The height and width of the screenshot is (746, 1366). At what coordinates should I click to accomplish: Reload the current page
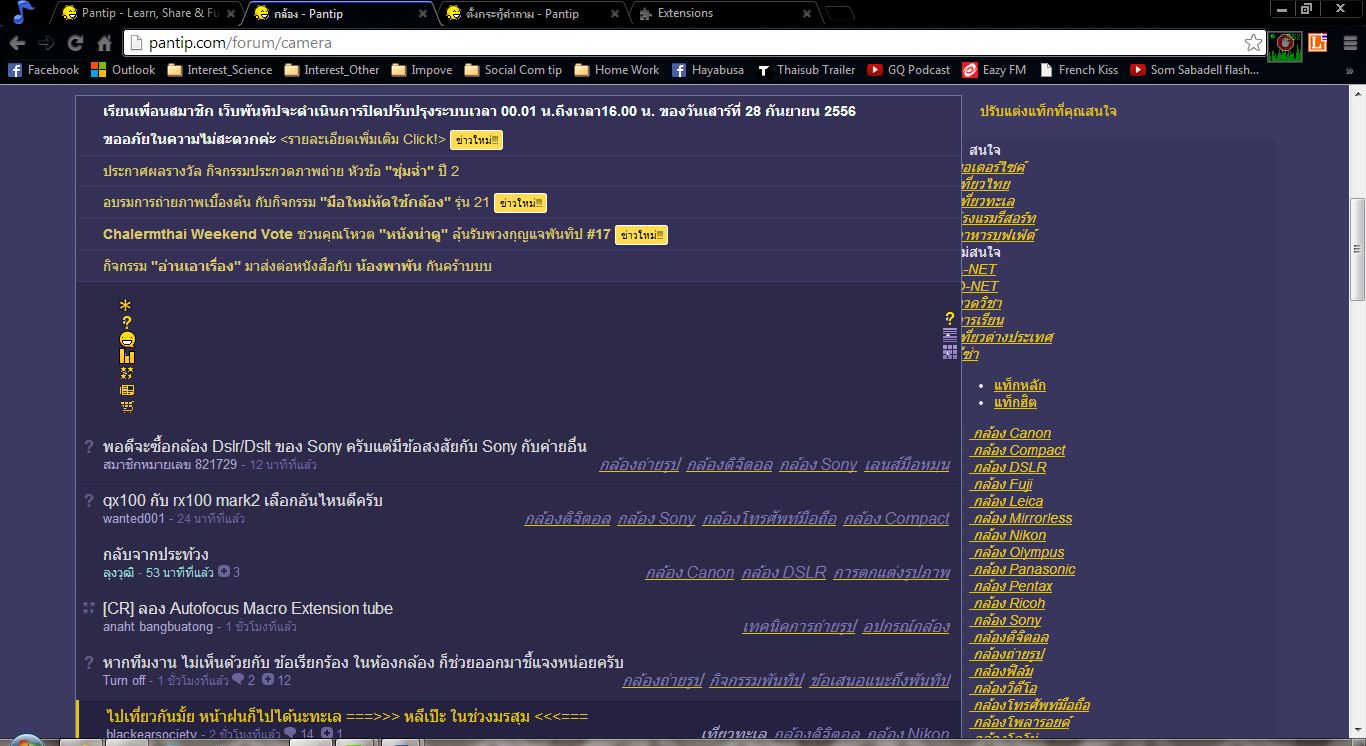tap(75, 43)
